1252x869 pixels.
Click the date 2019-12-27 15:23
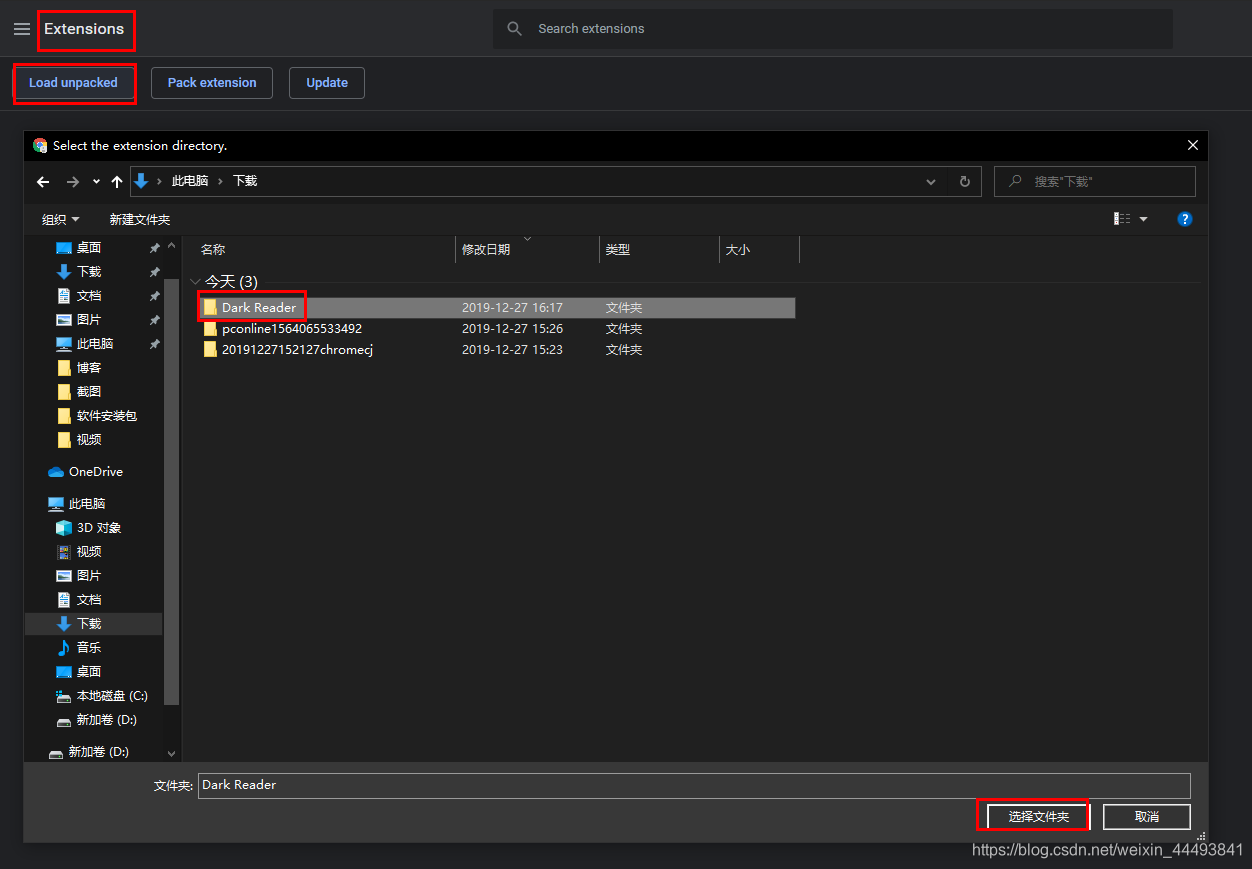(x=512, y=349)
